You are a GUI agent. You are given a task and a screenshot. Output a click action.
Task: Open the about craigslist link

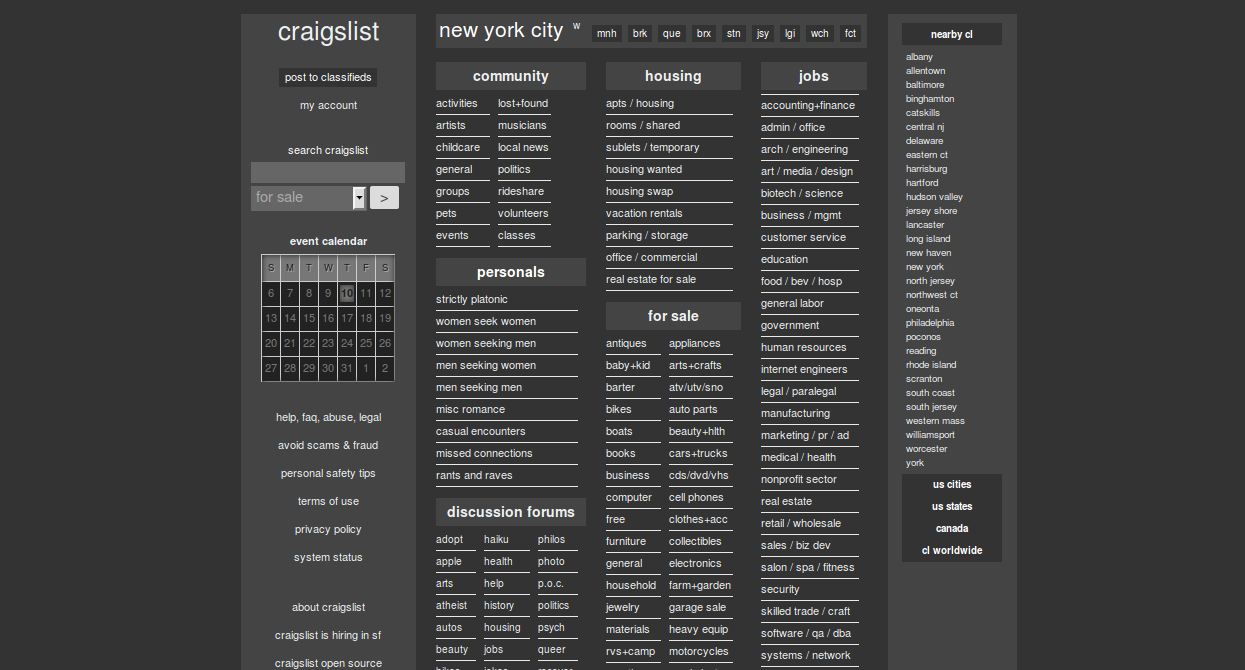pos(328,607)
